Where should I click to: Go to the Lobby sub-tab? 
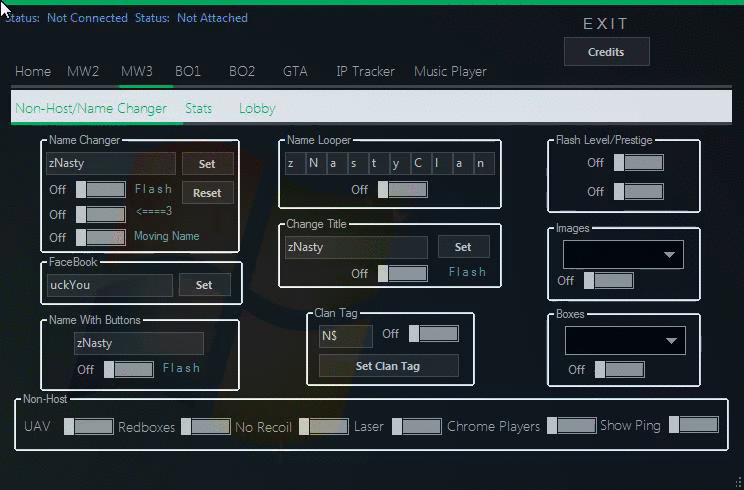(257, 108)
